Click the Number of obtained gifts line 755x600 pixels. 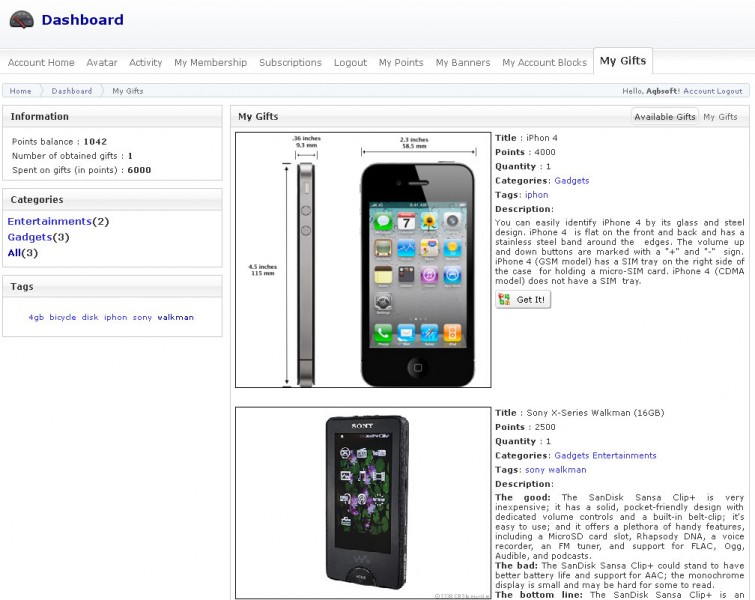click(x=72, y=156)
